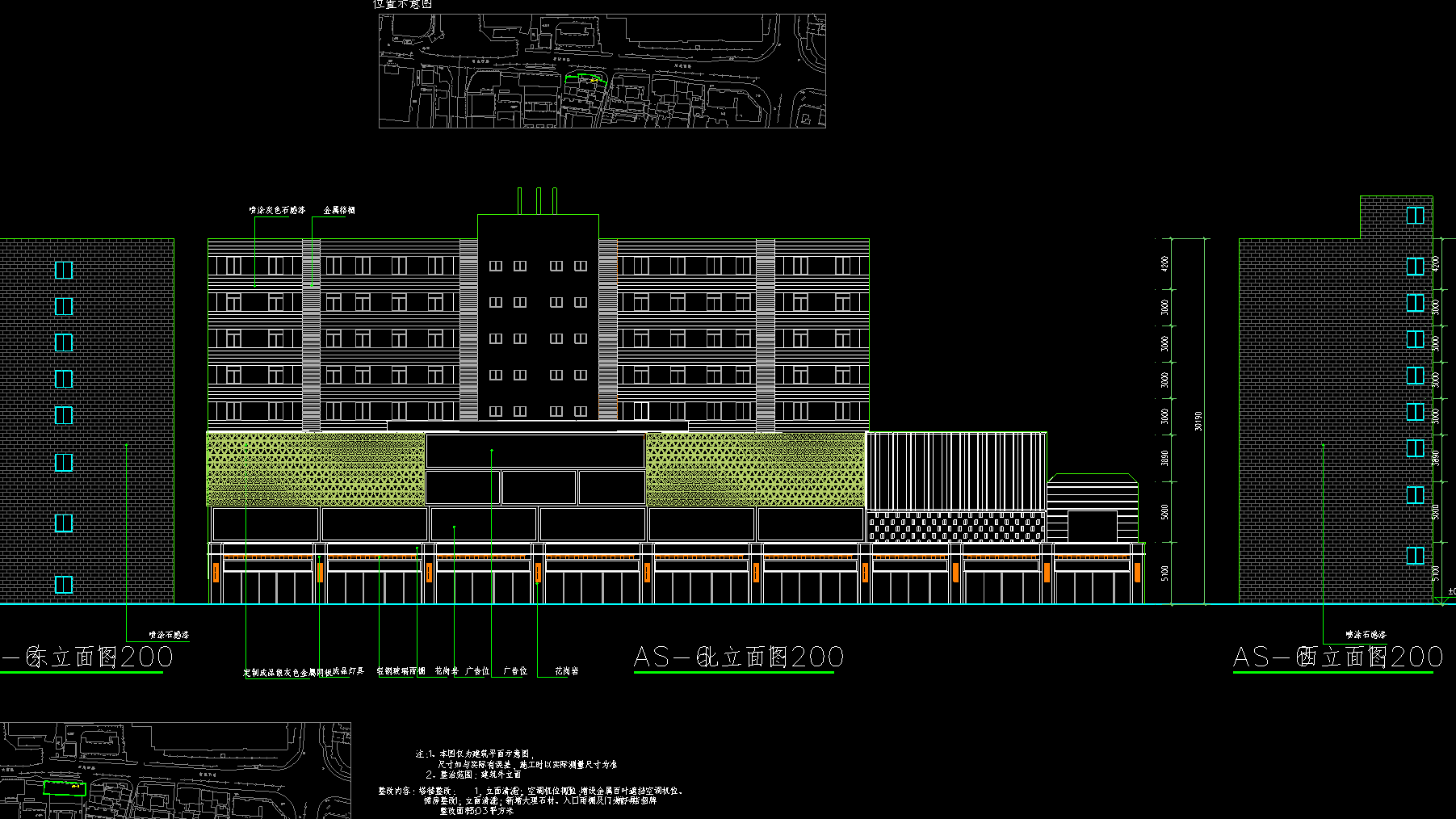Click the 整改面积 note line
This screenshot has height=819, width=1456.
476,811
